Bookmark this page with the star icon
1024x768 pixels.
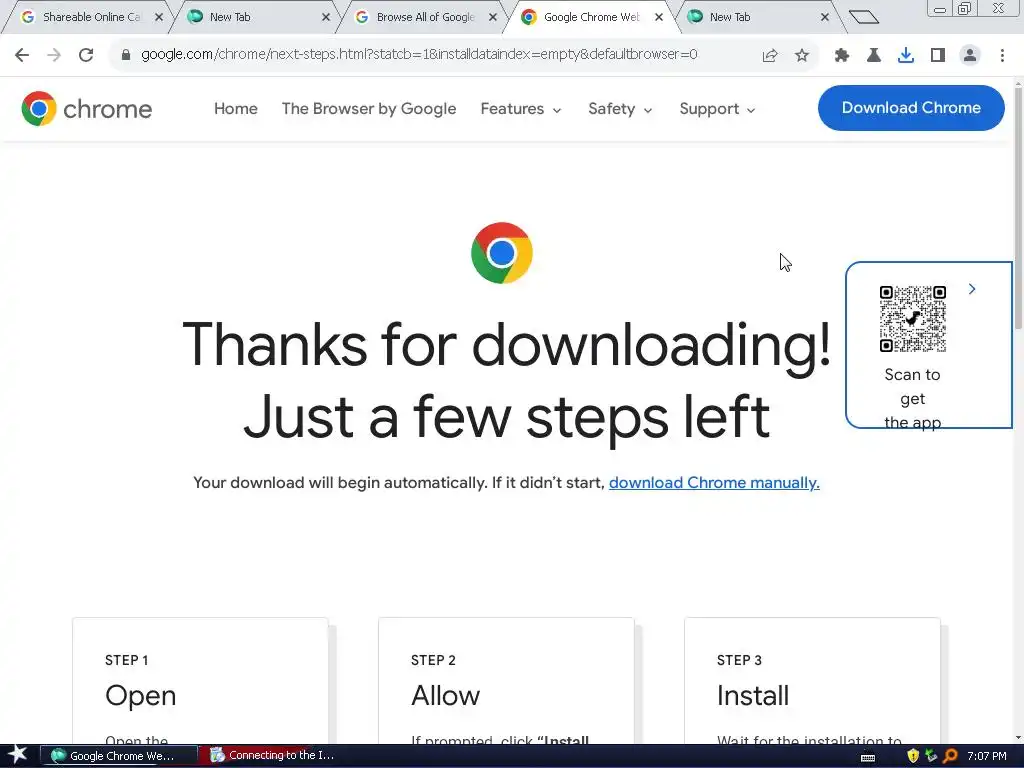coord(802,56)
